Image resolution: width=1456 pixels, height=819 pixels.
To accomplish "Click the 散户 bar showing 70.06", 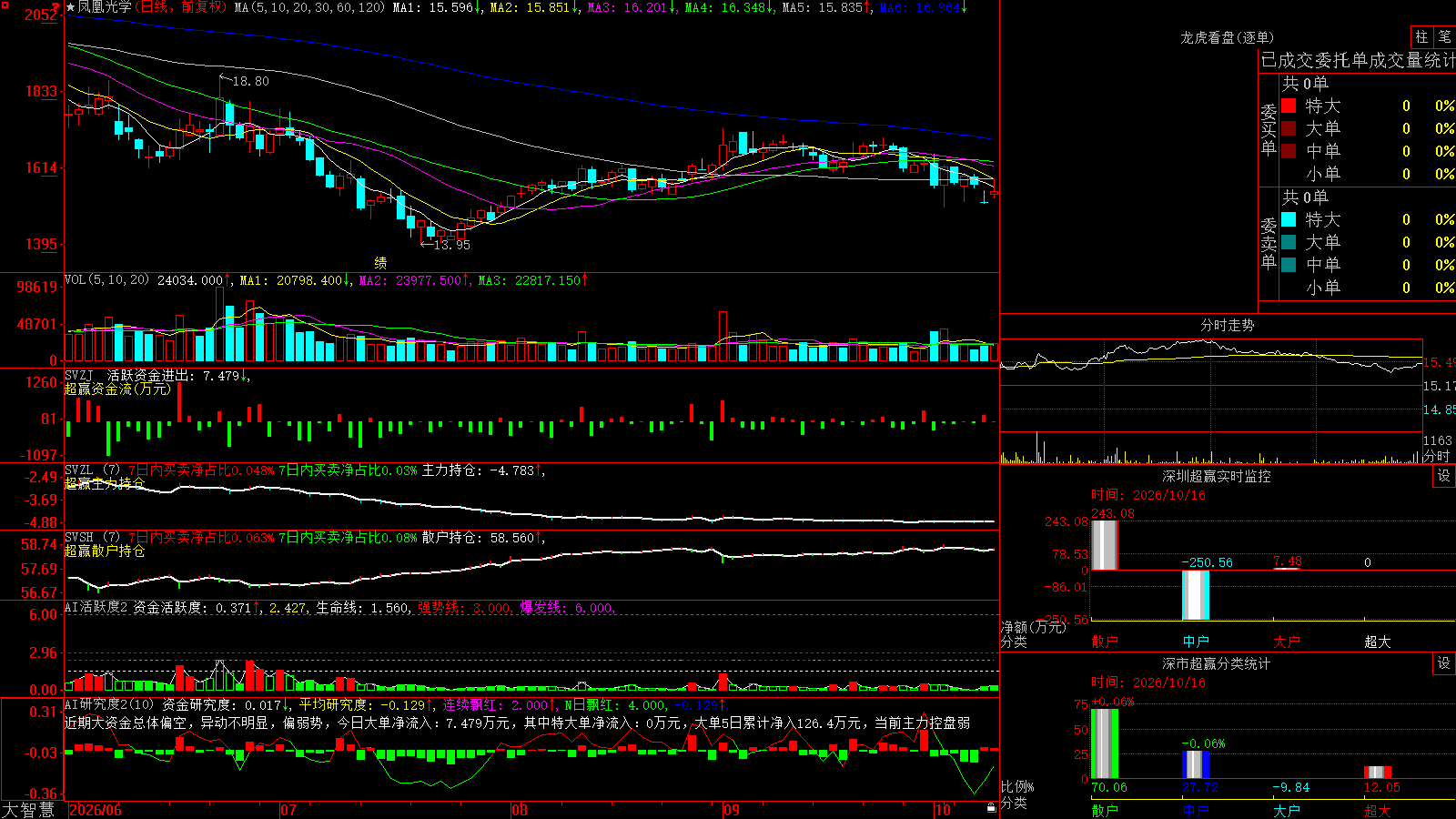I will pyautogui.click(x=1104, y=743).
